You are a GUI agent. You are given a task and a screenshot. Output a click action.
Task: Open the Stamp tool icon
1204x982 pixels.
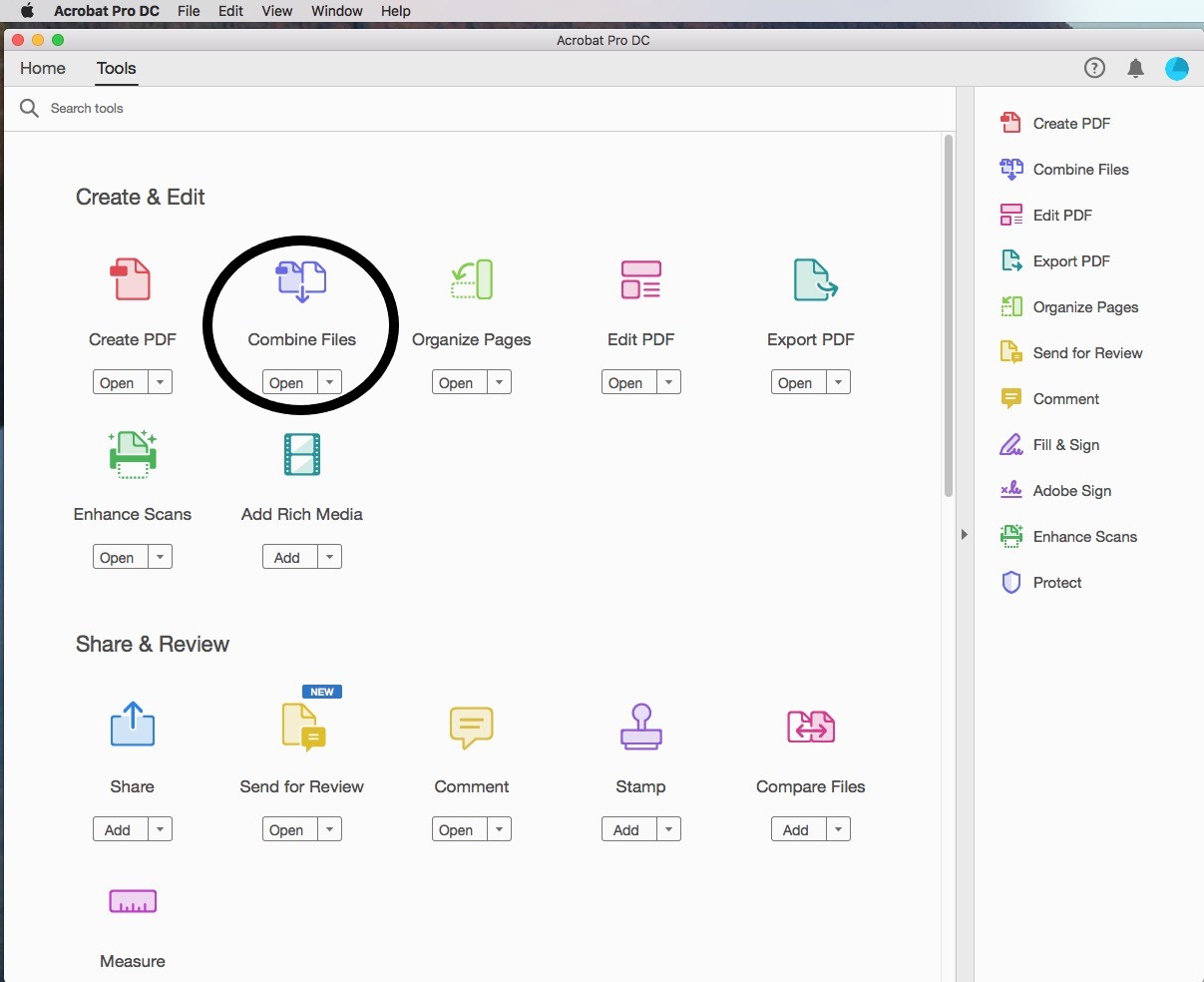640,728
